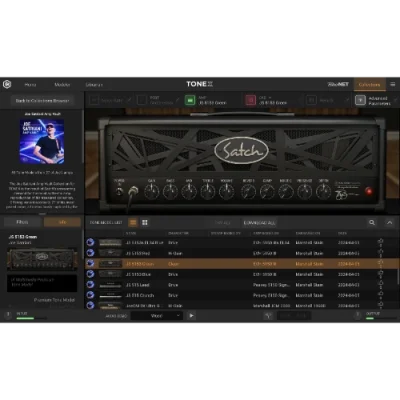Screen dimensions: 400x400
Task: Edit noise gate settings with pencil icon
Action: [x=129, y=100]
